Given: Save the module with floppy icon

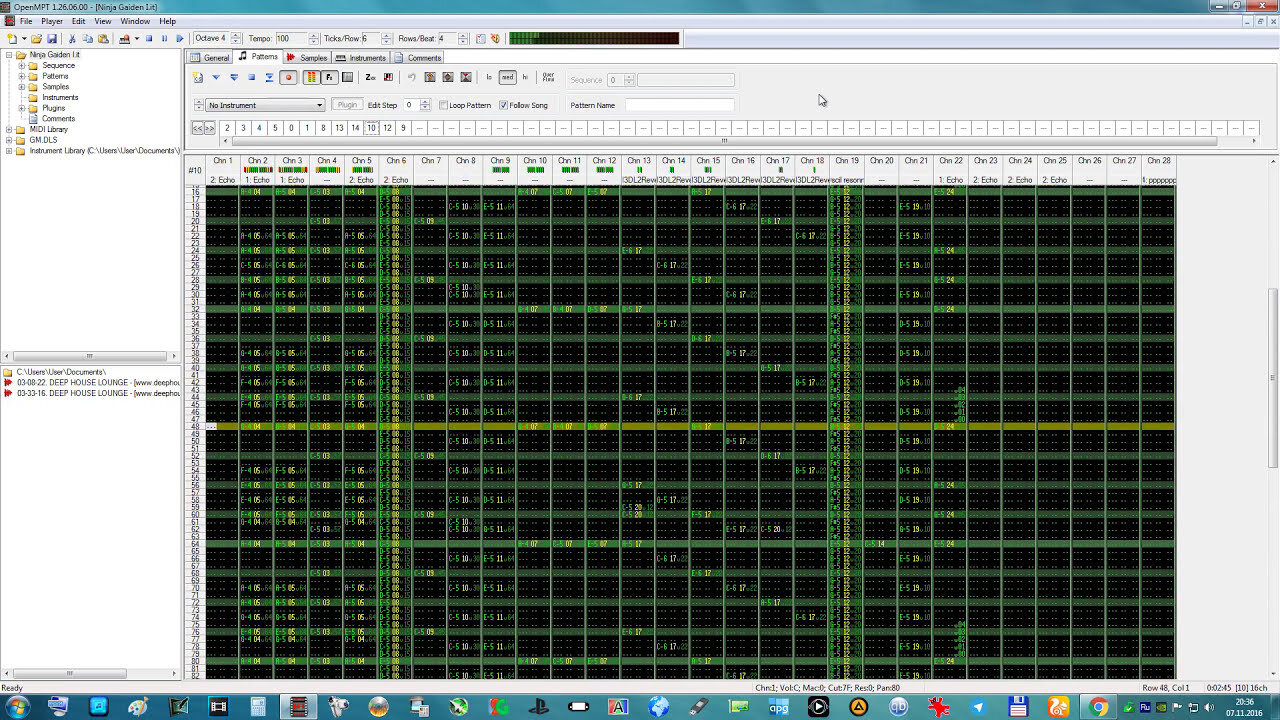Looking at the screenshot, I should [x=52, y=39].
